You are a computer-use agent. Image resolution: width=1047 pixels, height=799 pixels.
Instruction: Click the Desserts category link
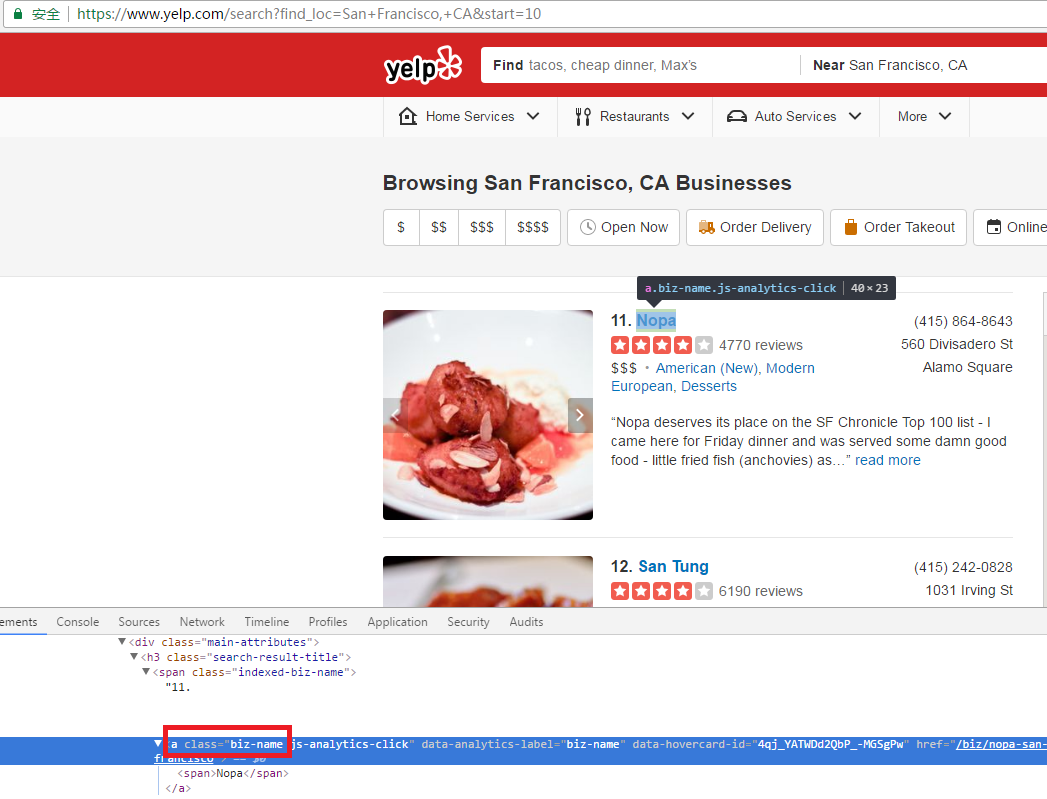pyautogui.click(x=708, y=386)
